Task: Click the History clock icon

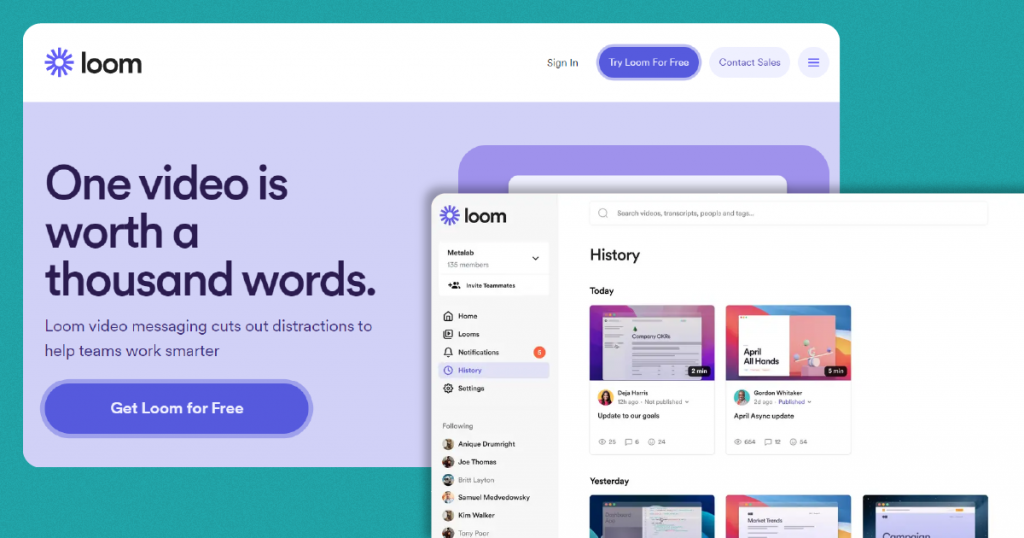Action: pos(448,370)
